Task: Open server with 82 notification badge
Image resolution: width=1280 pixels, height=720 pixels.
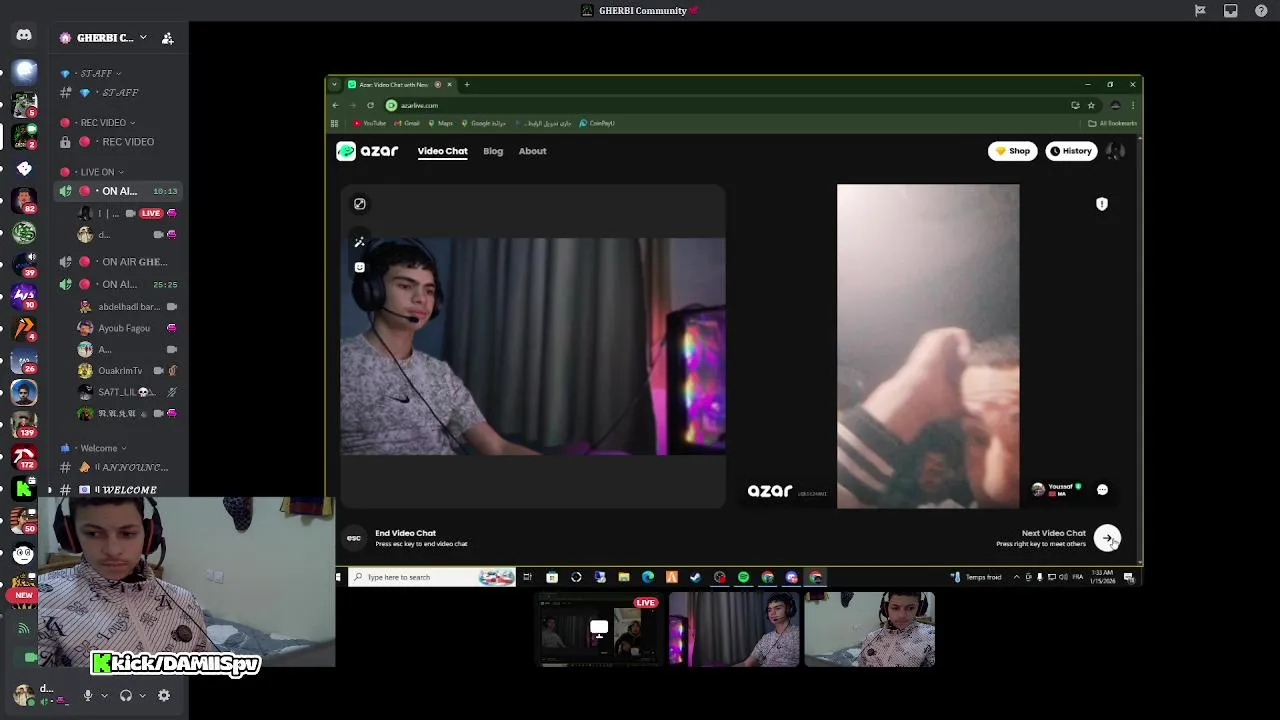Action: point(24,200)
